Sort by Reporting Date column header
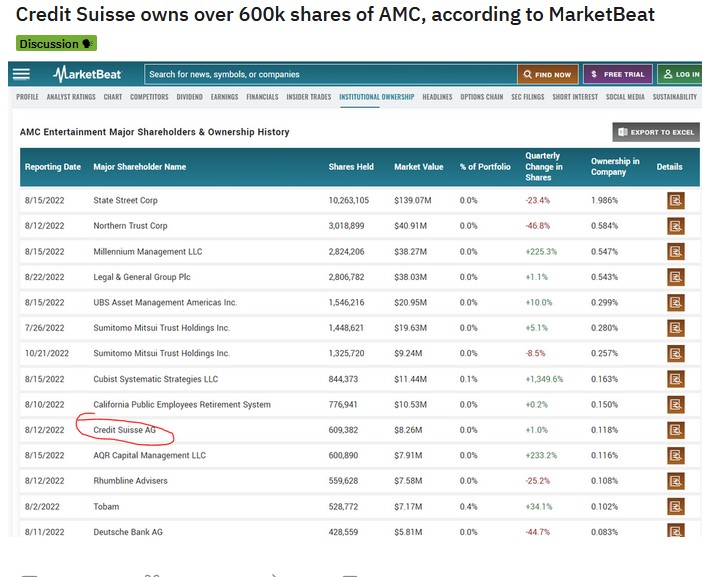The width and height of the screenshot is (702, 577). (51, 167)
